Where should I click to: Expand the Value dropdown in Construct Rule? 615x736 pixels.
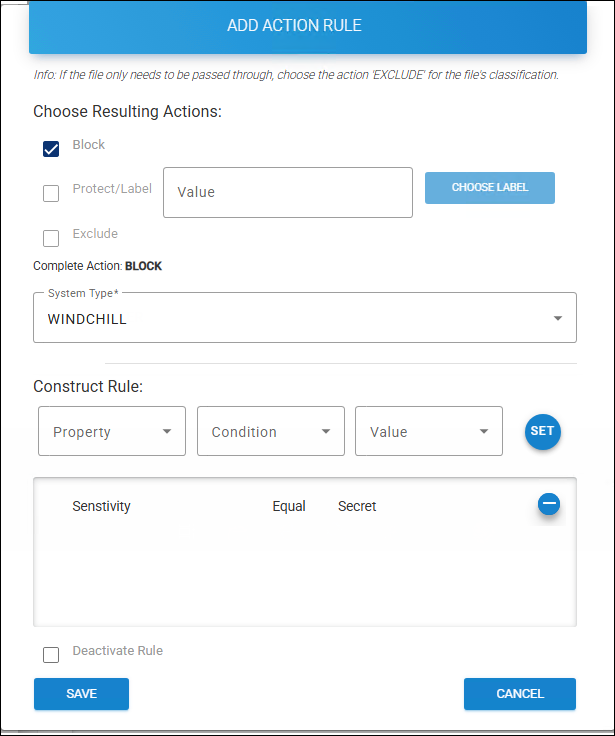pos(428,432)
